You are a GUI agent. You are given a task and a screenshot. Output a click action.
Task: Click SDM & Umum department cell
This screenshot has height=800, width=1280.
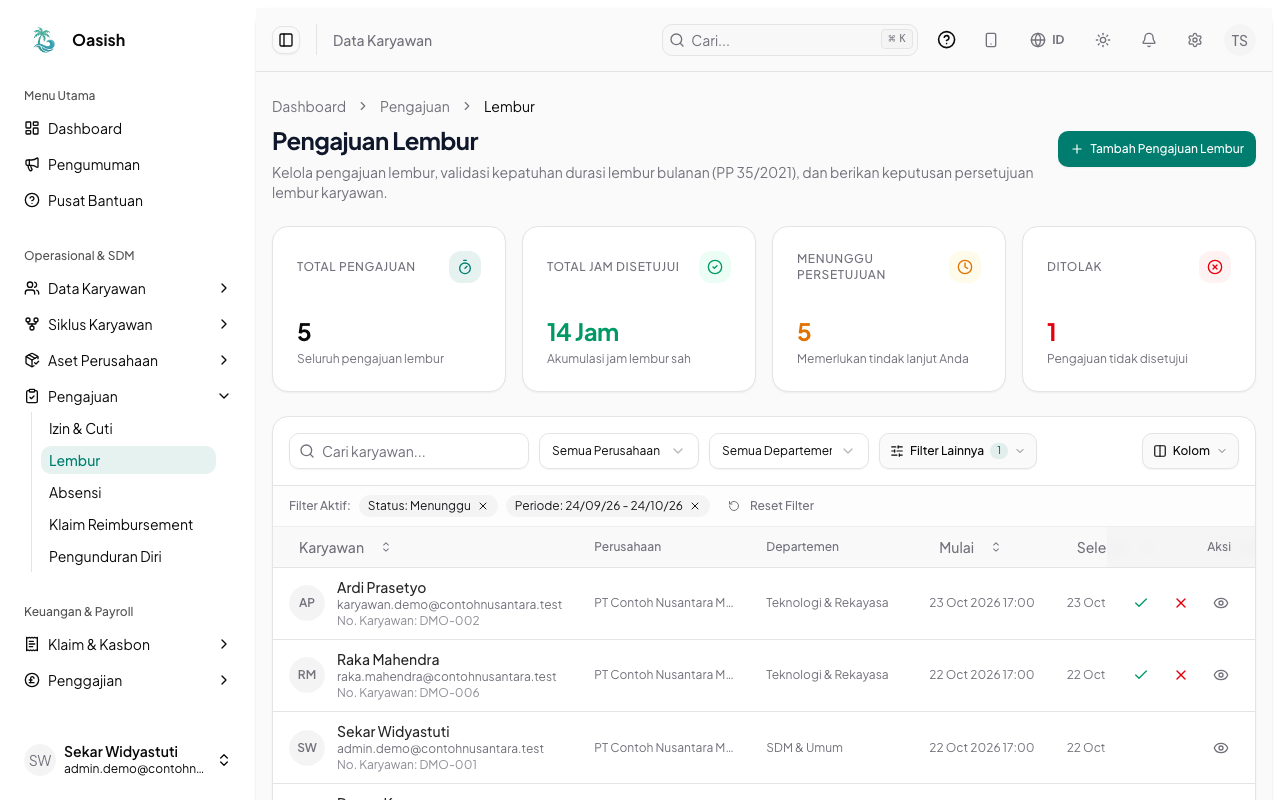click(804, 748)
